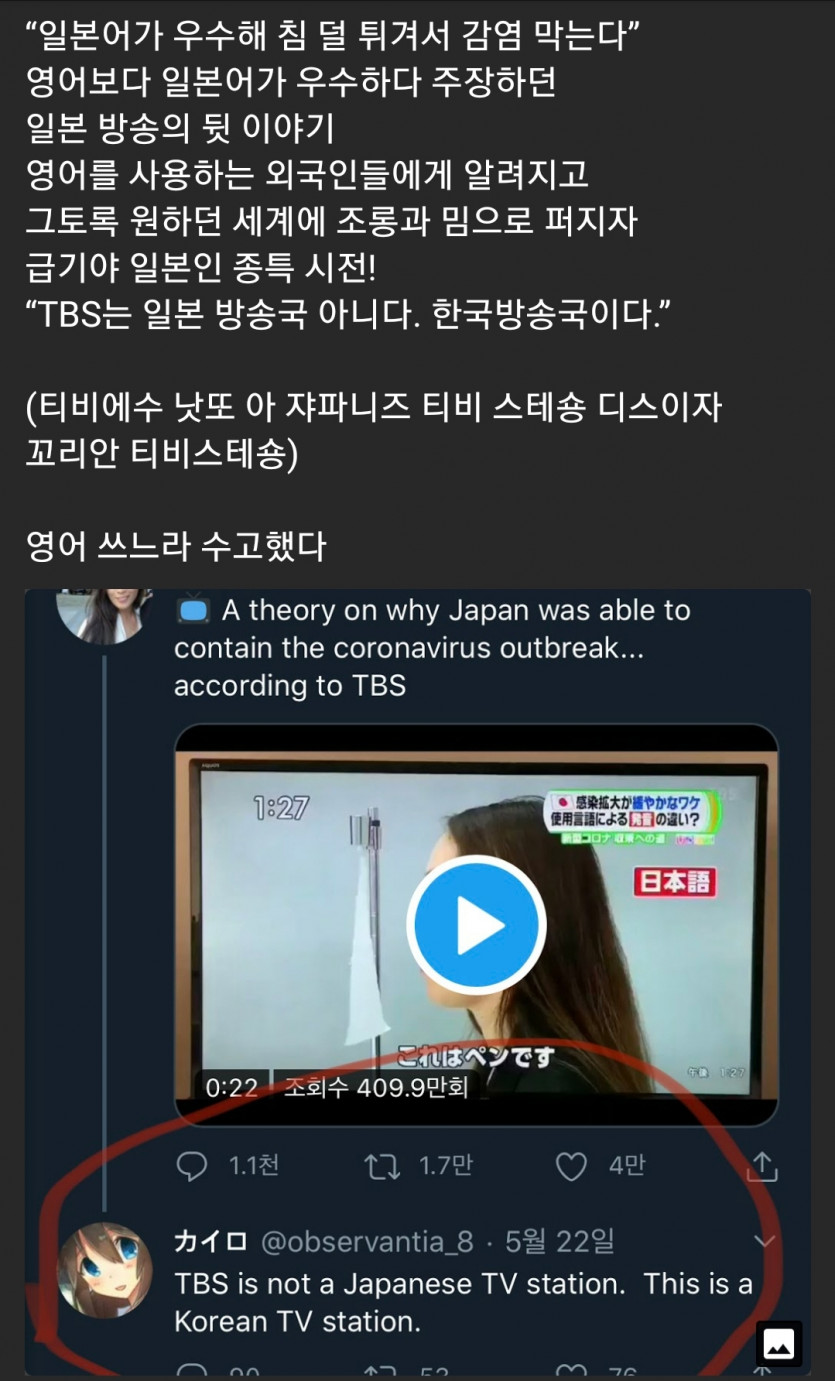Open the image gallery icon at bottom right

click(x=779, y=1343)
